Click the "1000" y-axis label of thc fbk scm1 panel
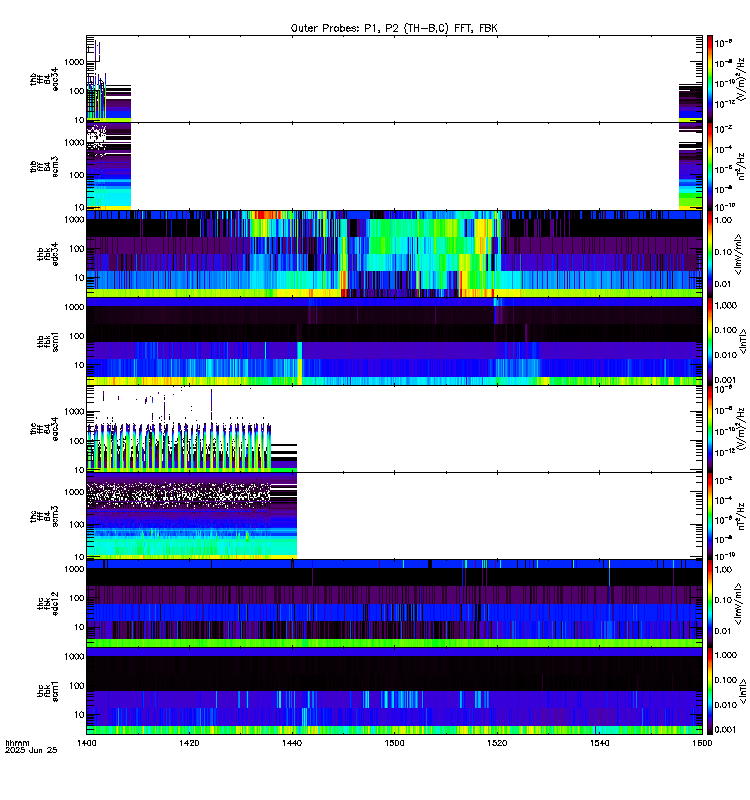The height and width of the screenshot is (800, 750). (74, 657)
